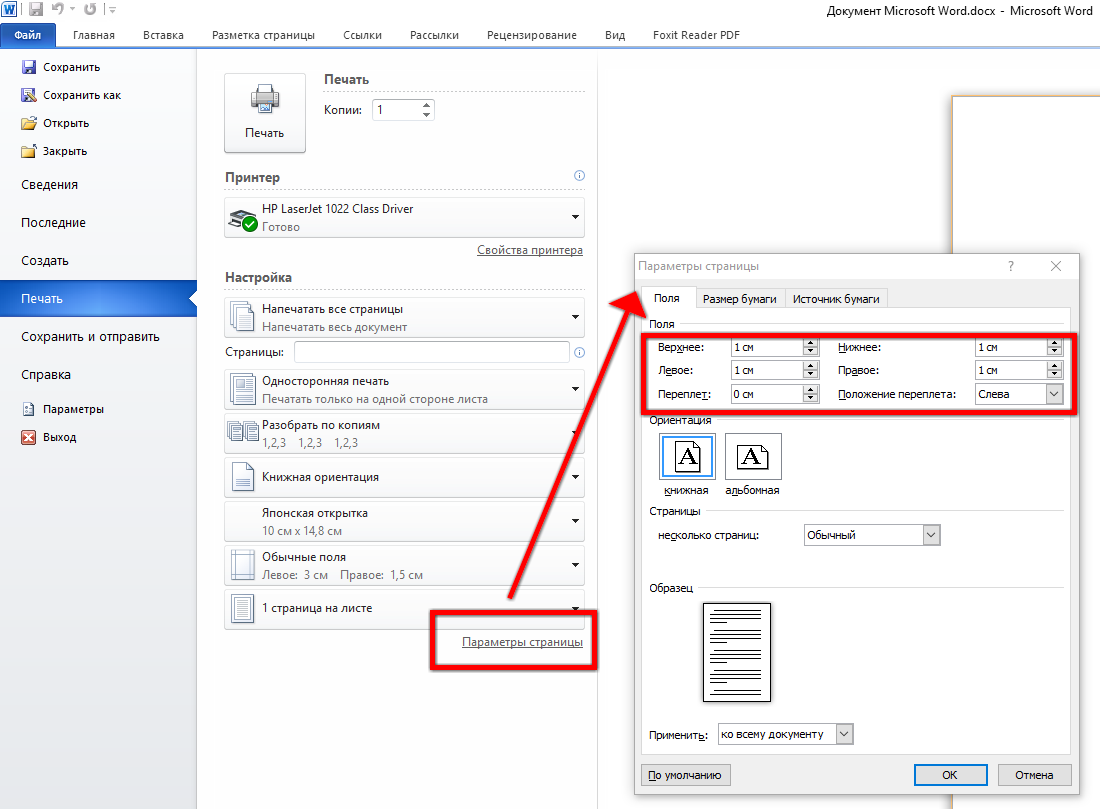Select portrait (книжная) orientation

[686, 458]
